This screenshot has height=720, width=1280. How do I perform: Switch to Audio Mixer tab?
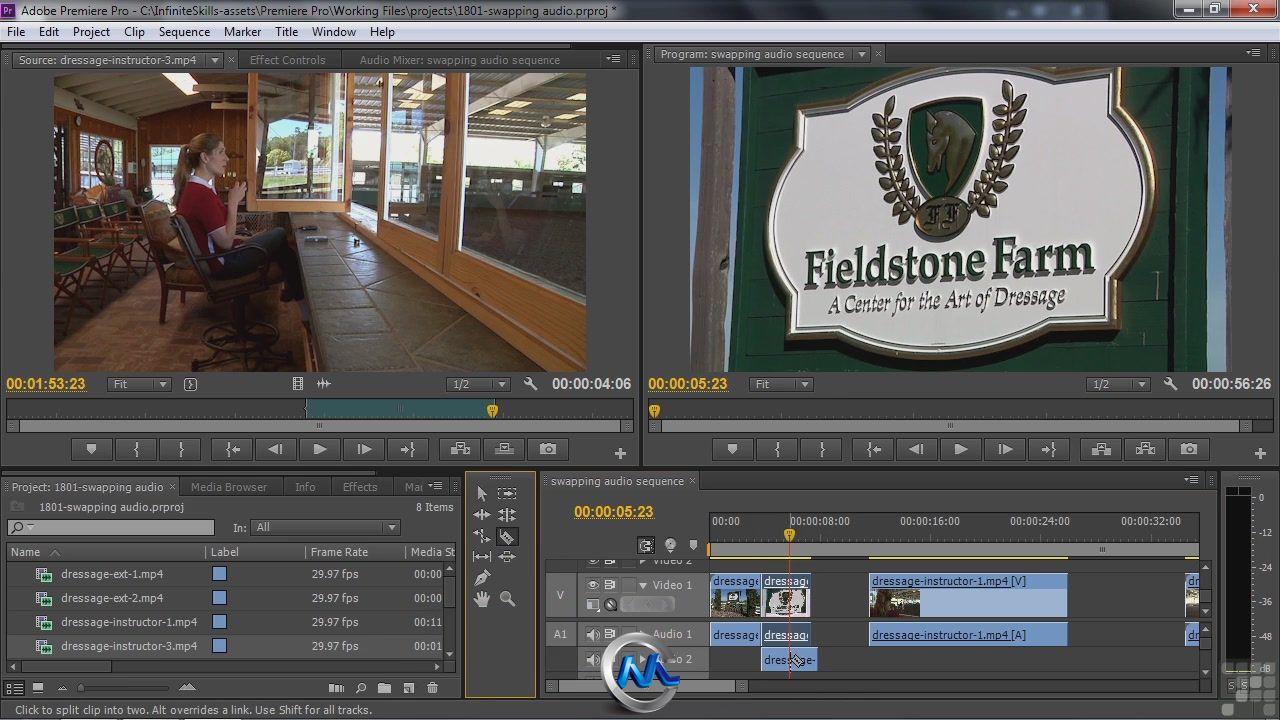tap(459, 60)
